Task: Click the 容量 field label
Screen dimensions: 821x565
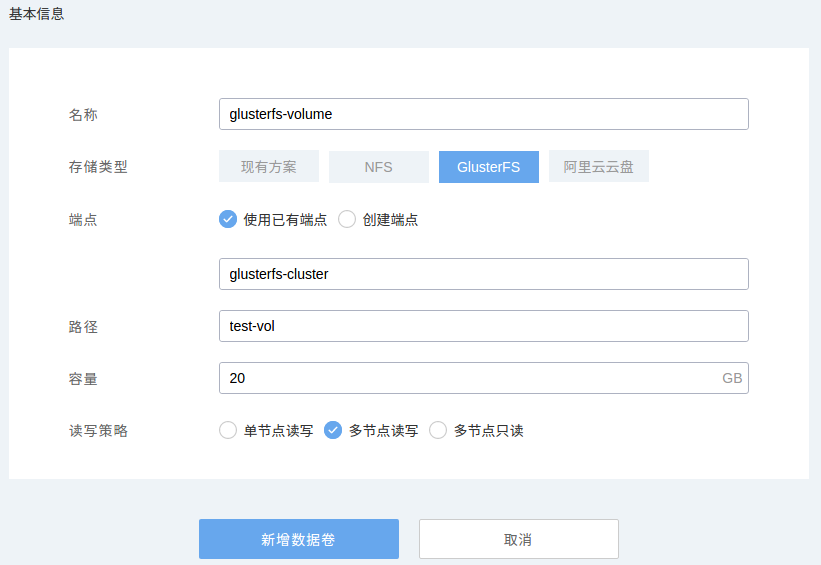Action: (83, 379)
